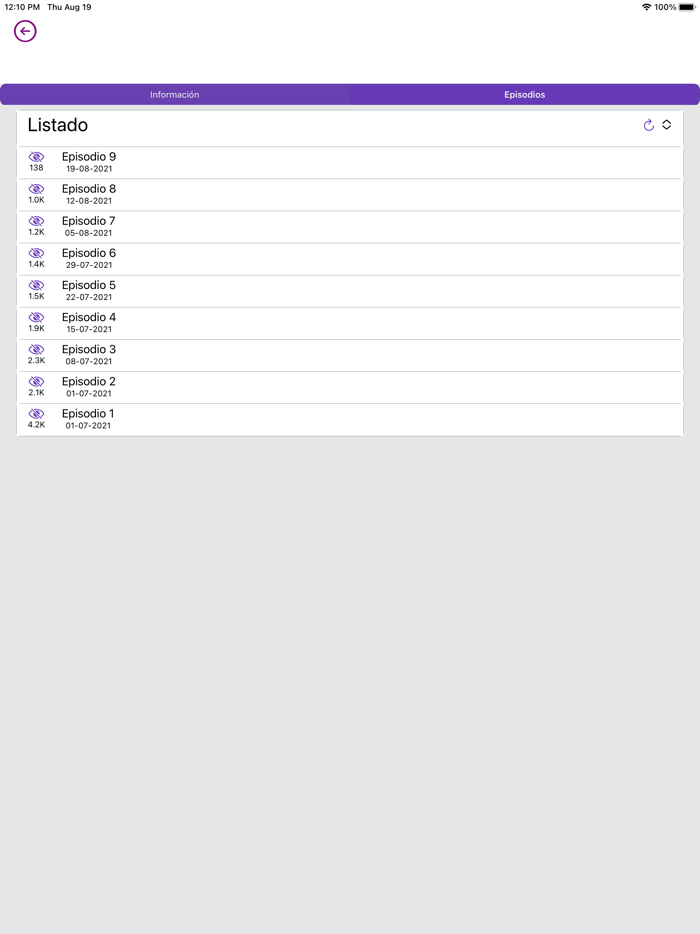Viewport: 700px width, 934px height.
Task: Tap the eye icon beside Episodio 4
Action: click(x=36, y=317)
